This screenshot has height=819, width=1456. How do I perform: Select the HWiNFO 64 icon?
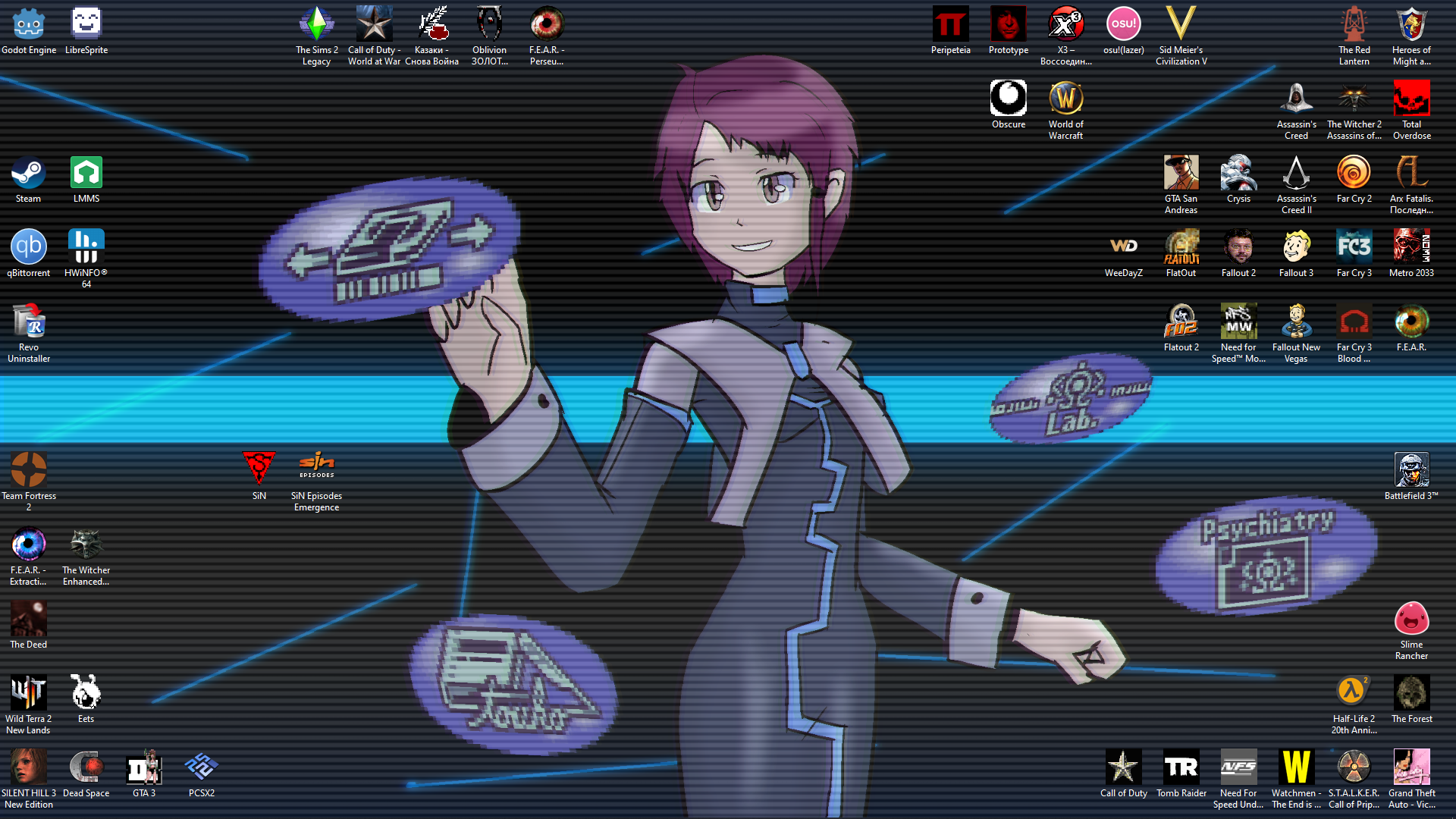[86, 259]
